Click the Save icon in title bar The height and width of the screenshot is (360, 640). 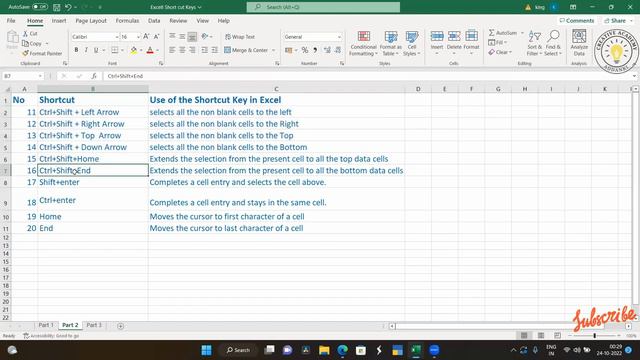(x=56, y=7)
